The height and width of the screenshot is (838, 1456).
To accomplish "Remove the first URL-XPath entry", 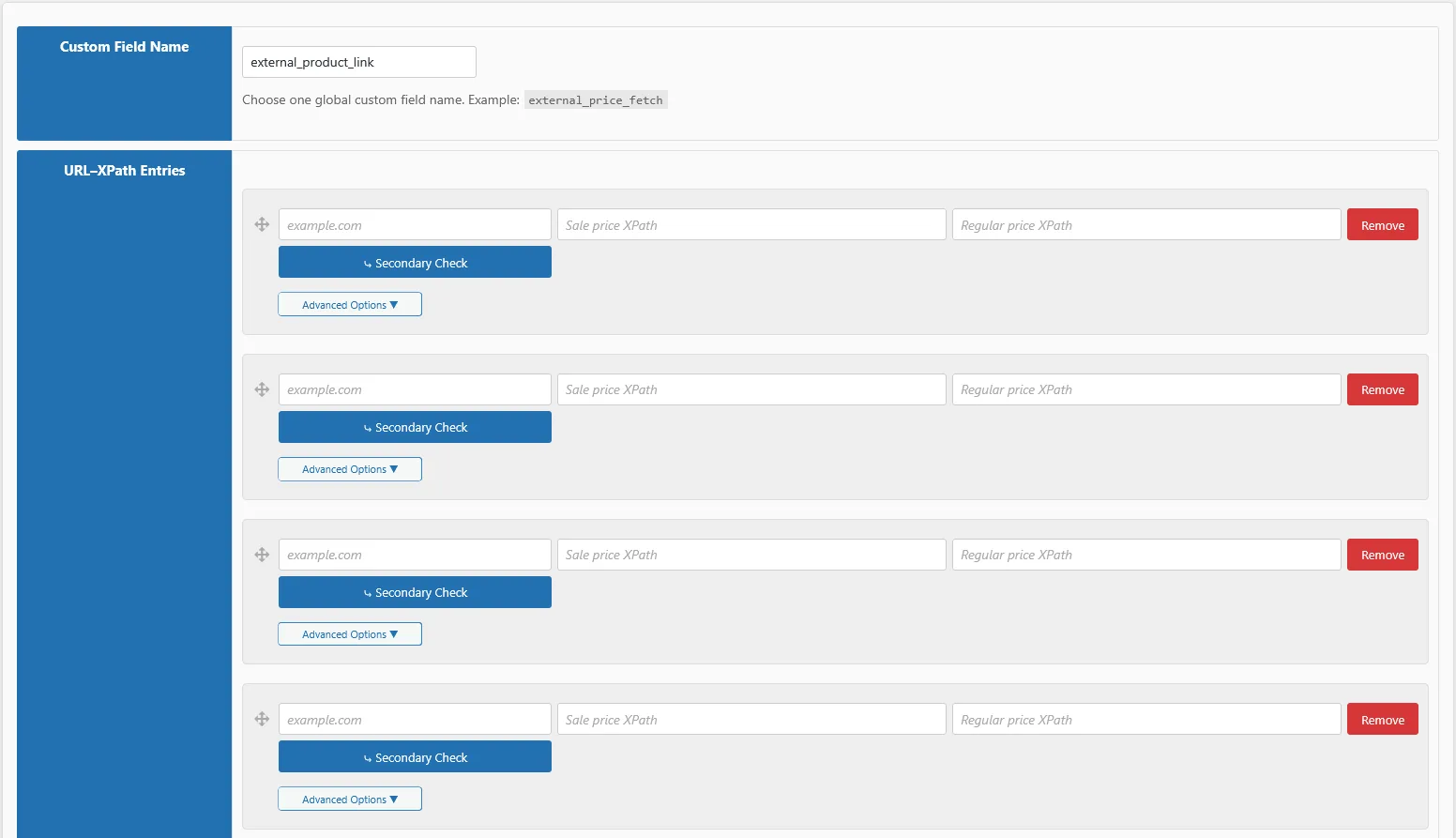I will coord(1383,224).
